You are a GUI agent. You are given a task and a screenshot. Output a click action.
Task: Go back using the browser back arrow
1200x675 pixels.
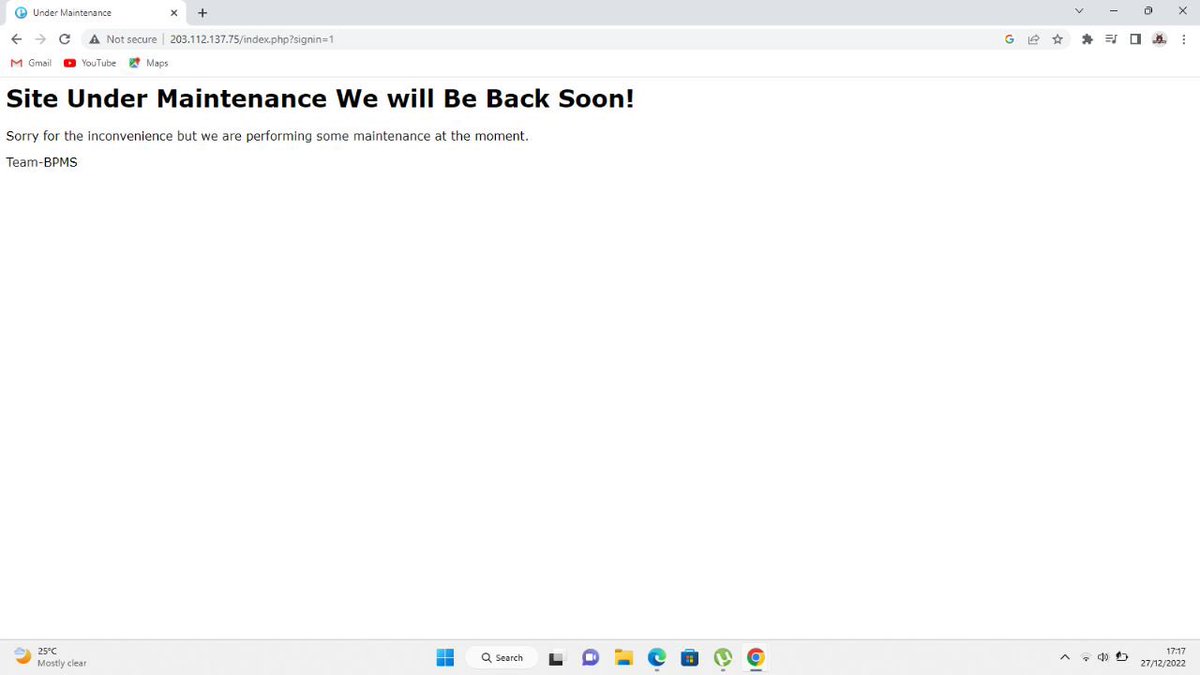coord(16,39)
